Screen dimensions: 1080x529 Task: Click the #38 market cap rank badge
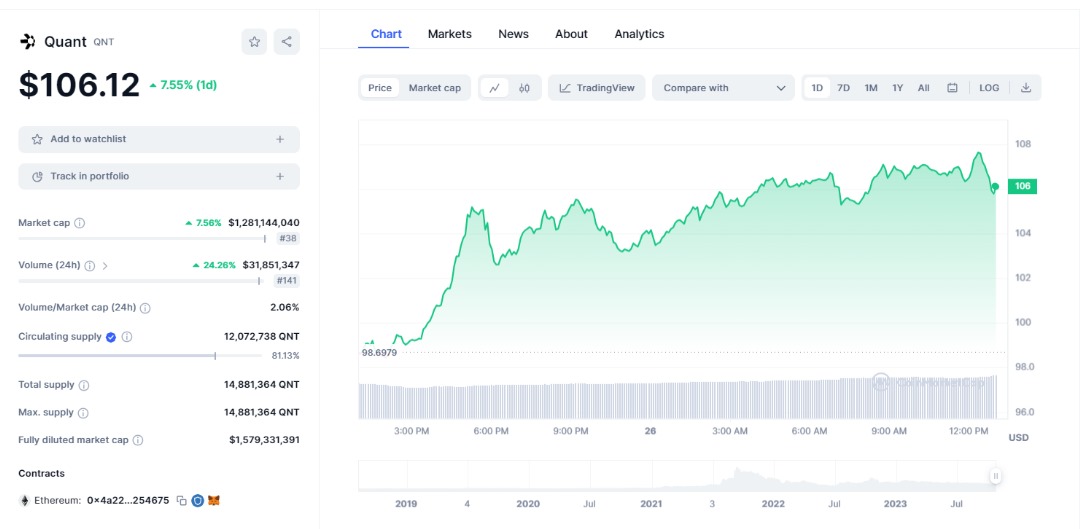288,238
